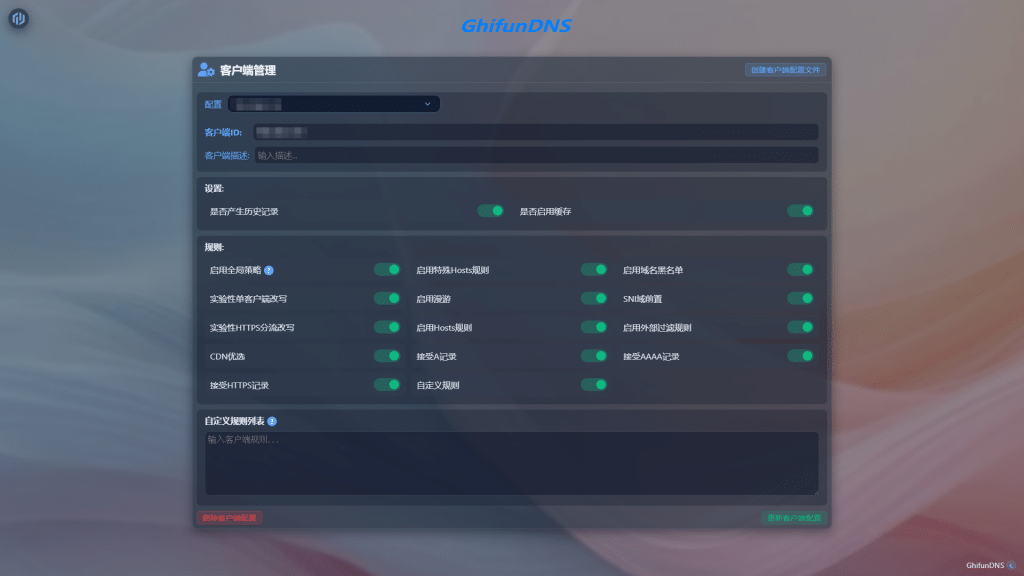Click the 启用漫游 label text
Viewport: 1024px width, 576px height.
pyautogui.click(x=434, y=299)
